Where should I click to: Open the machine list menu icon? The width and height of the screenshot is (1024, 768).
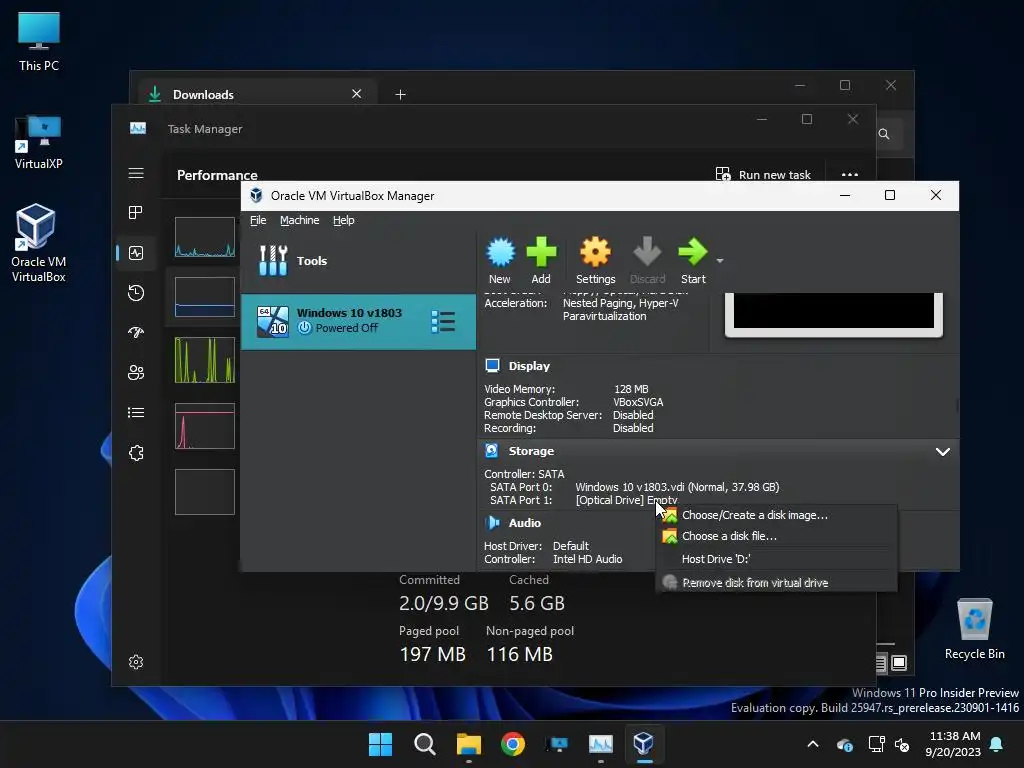[x=443, y=321]
